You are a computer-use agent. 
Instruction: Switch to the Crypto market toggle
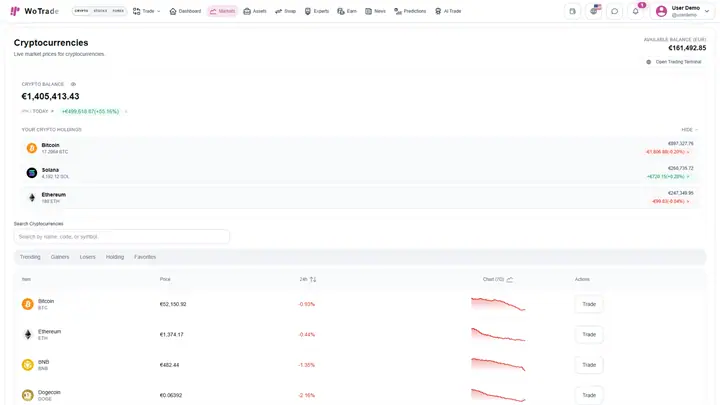(x=81, y=11)
